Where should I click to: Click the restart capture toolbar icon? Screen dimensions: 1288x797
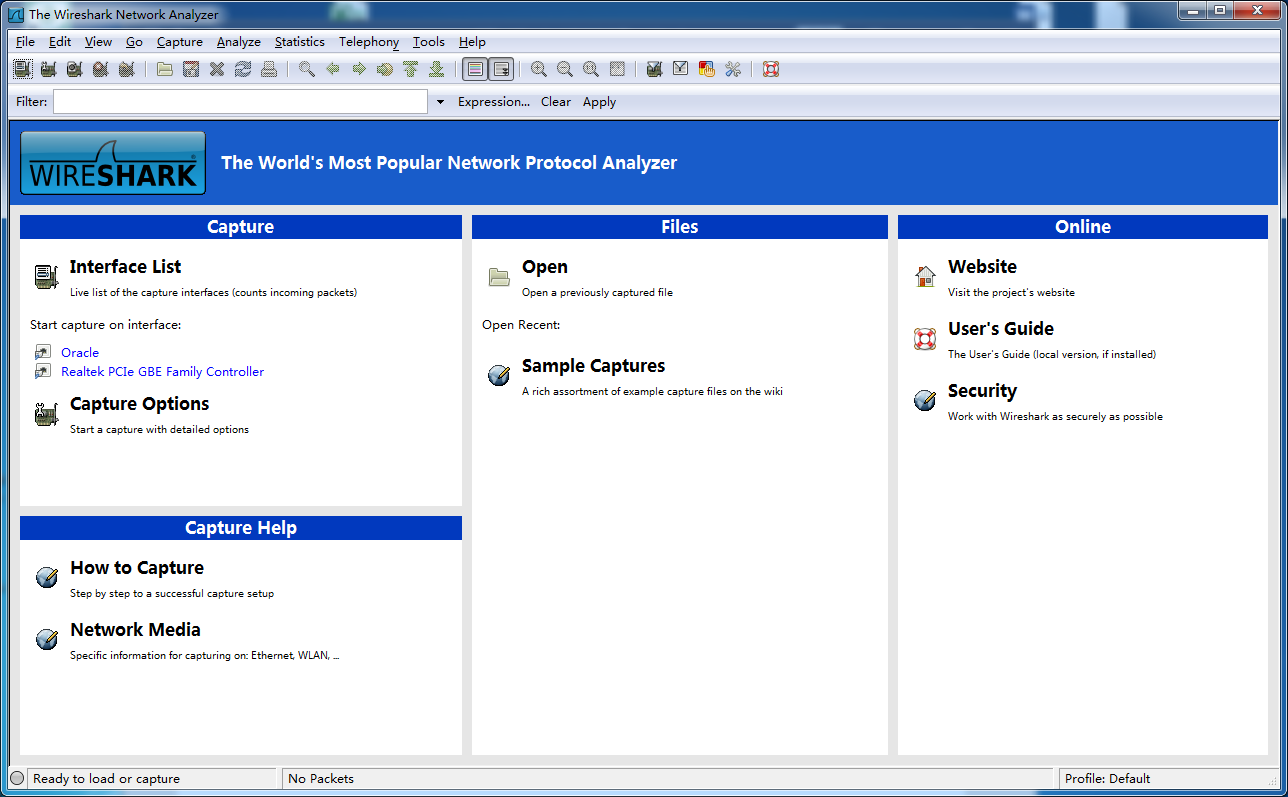point(126,69)
